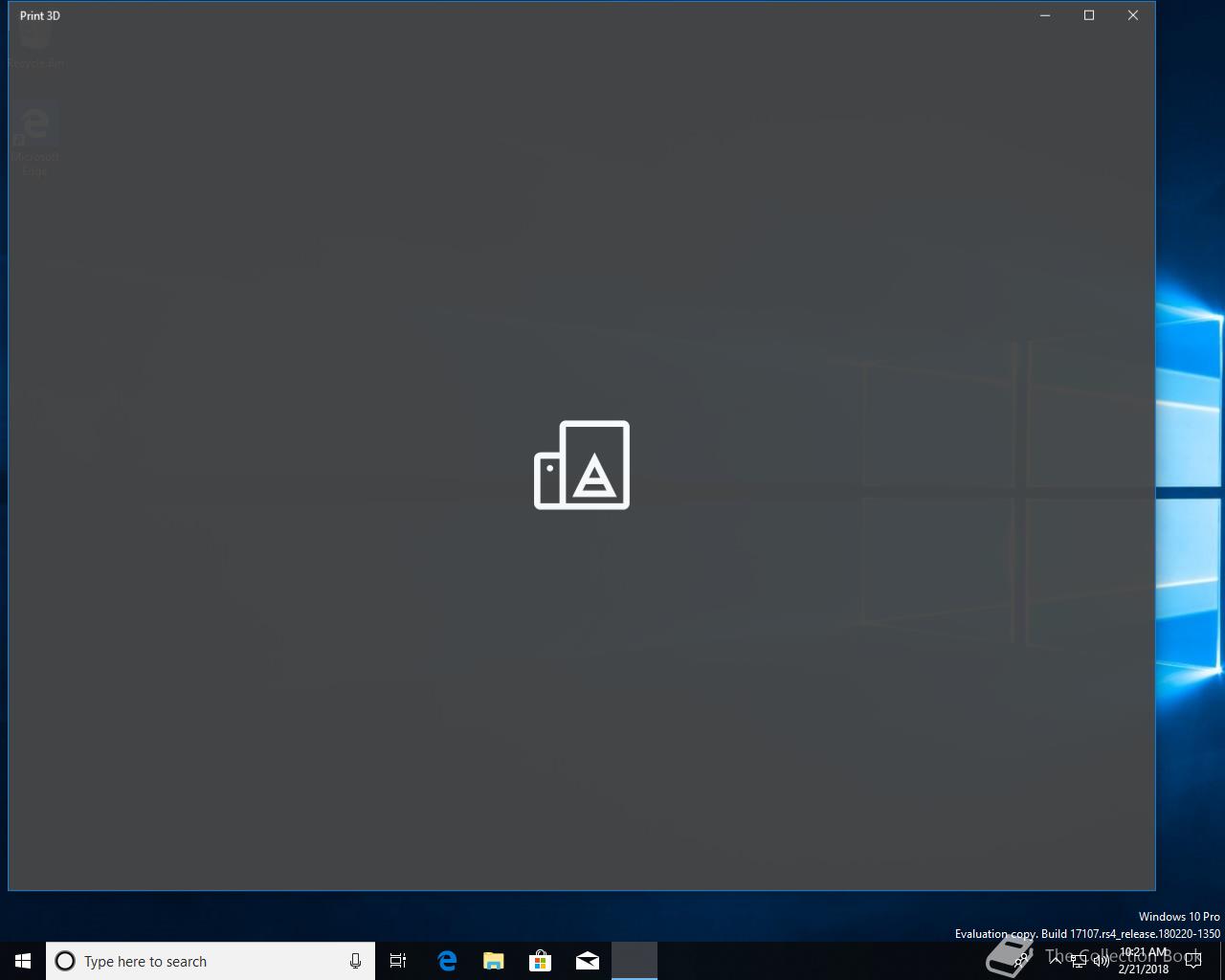Click the Type here to search box
This screenshot has height=980, width=1225.
pos(211,961)
